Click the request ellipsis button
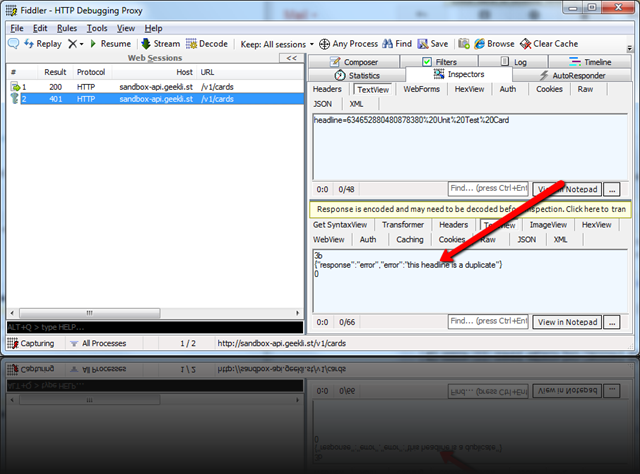640x474 pixels. click(611, 189)
